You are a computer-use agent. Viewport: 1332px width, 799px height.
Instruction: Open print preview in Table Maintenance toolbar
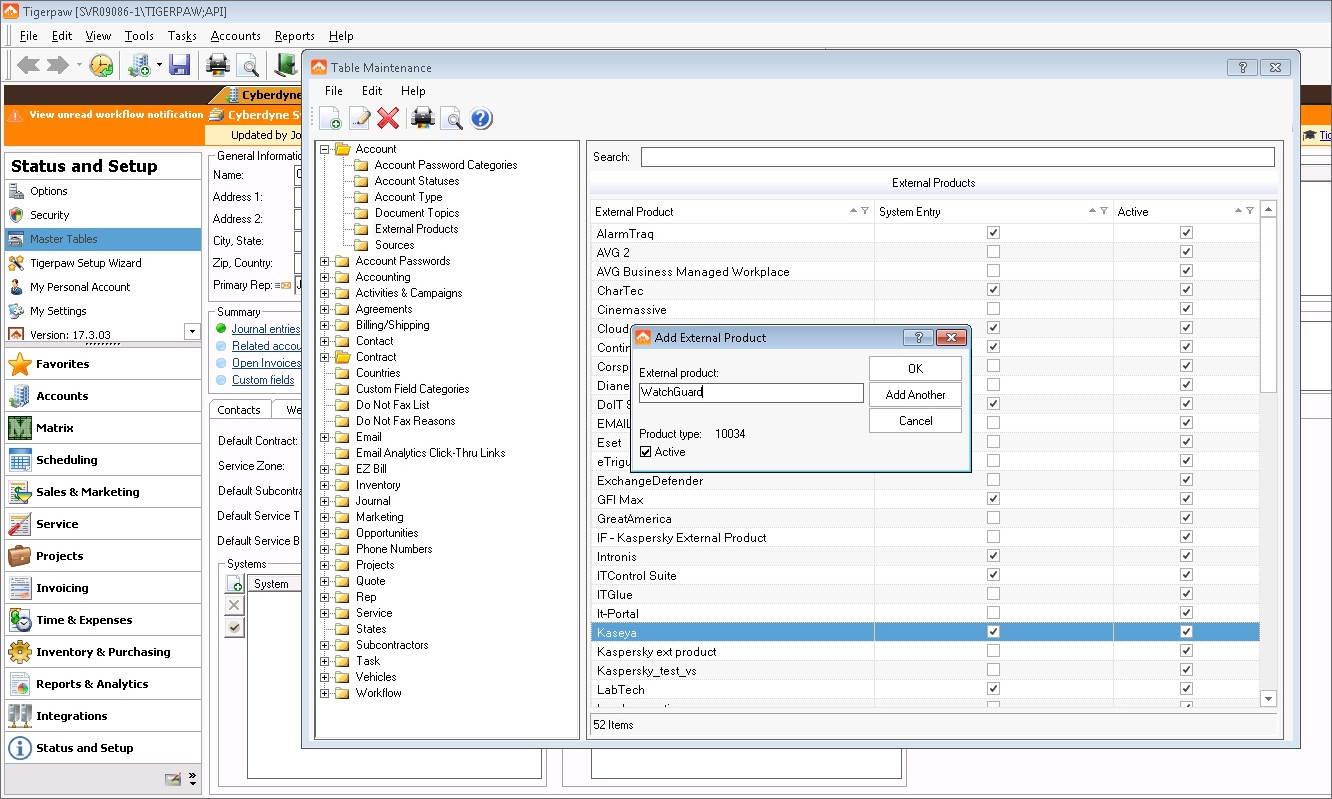click(x=451, y=118)
